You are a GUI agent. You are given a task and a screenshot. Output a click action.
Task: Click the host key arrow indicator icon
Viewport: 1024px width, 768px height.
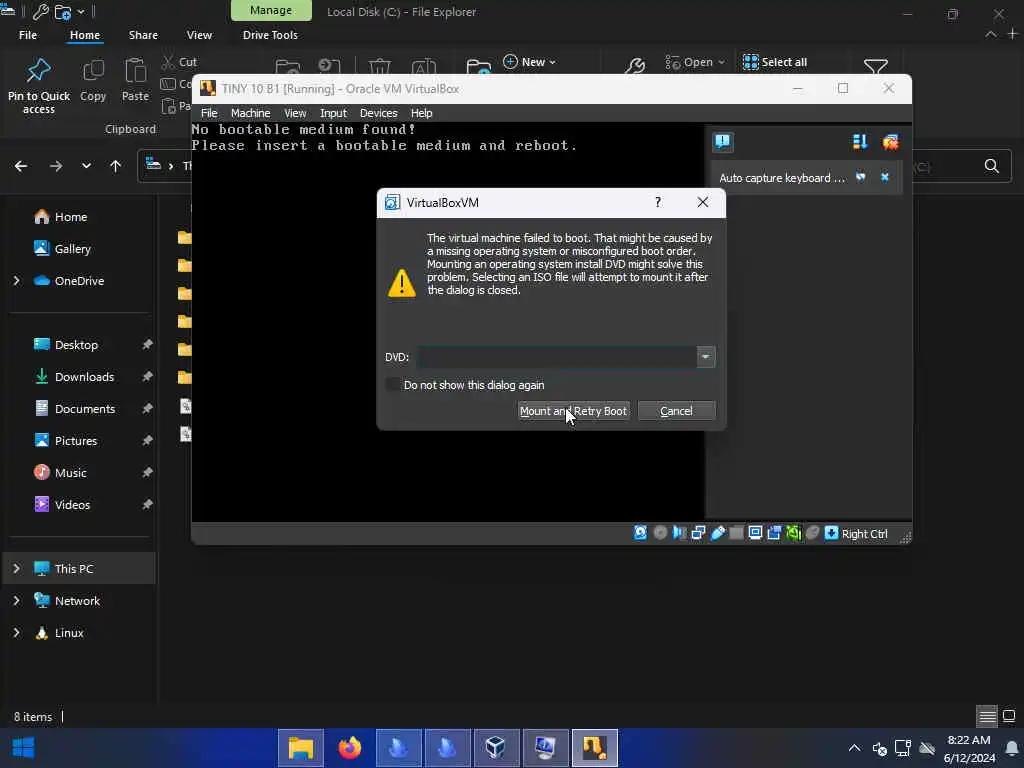831,533
